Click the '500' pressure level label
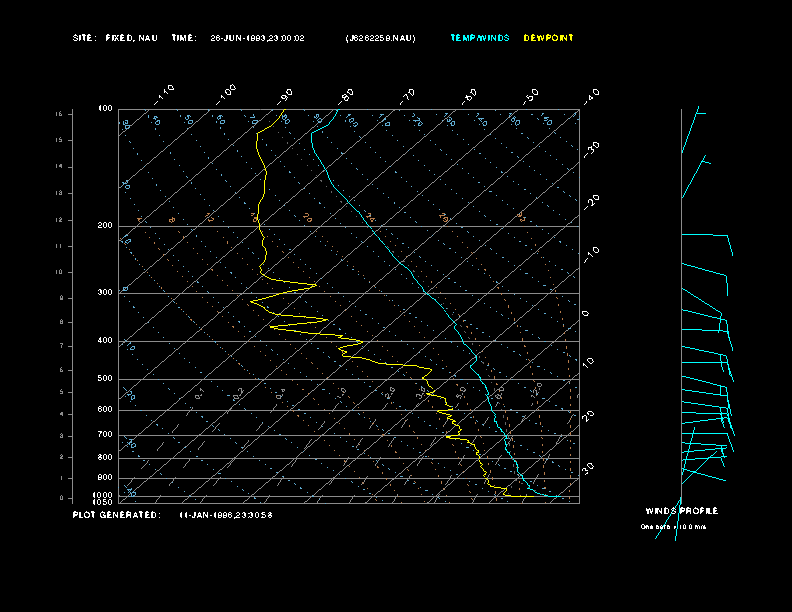The image size is (792, 612). coord(105,379)
